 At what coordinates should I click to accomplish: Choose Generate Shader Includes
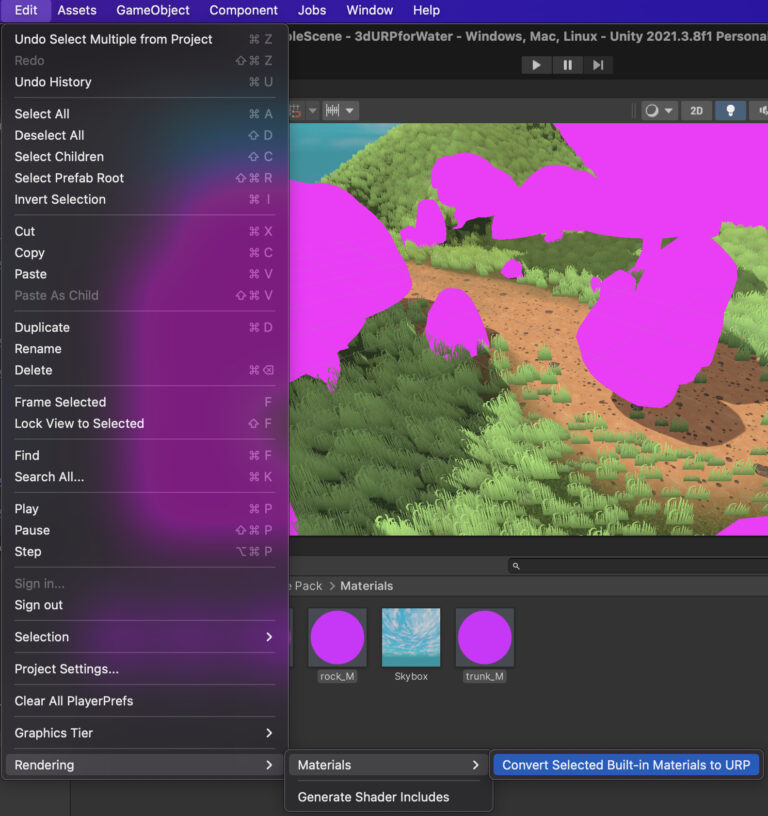coord(373,797)
